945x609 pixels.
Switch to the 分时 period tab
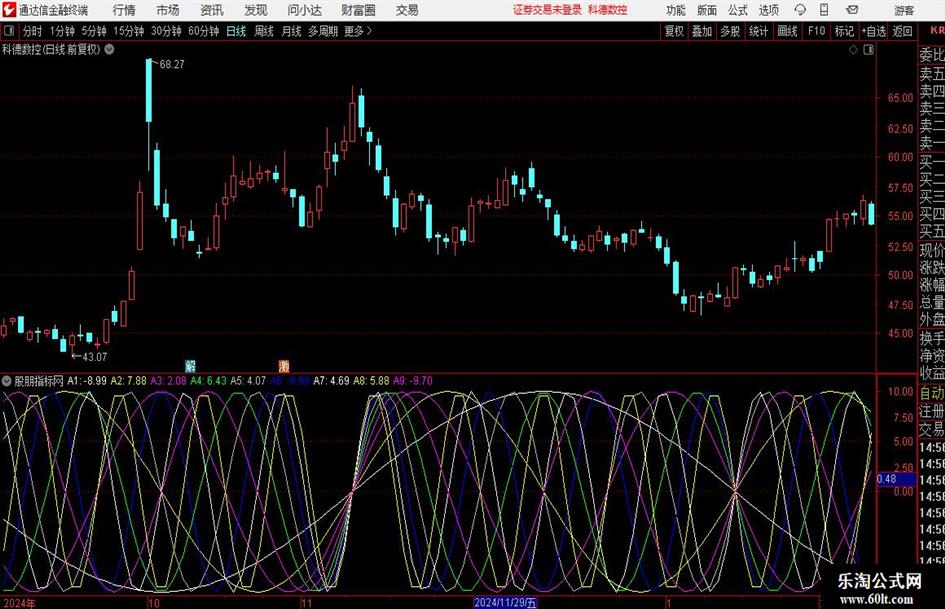tap(33, 31)
